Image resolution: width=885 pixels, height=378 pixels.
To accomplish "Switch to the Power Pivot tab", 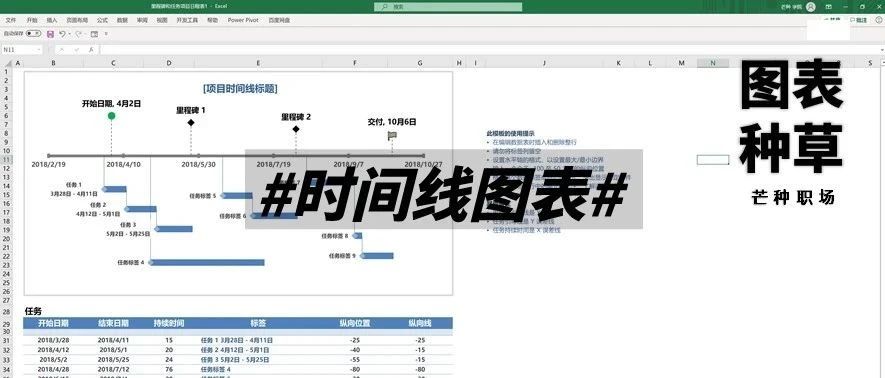I will tap(243, 20).
